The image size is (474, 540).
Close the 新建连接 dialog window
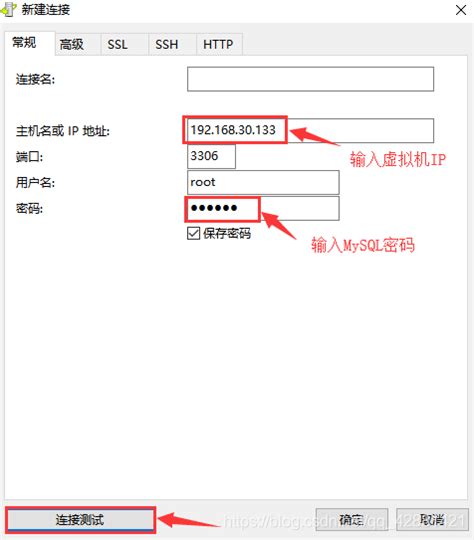(461, 10)
